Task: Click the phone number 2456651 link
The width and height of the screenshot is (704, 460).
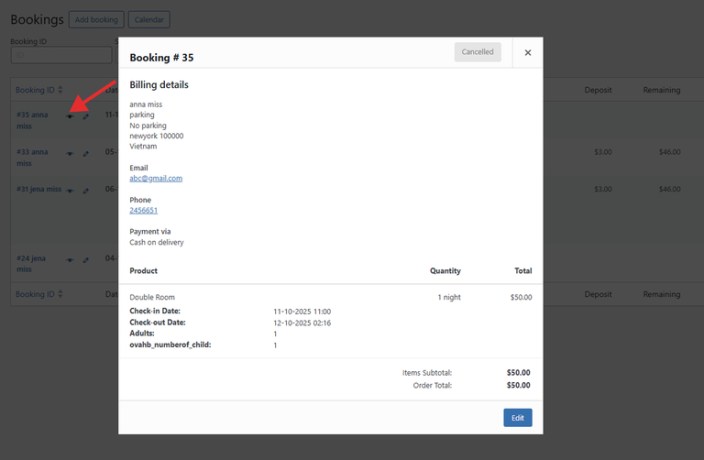Action: point(143,211)
